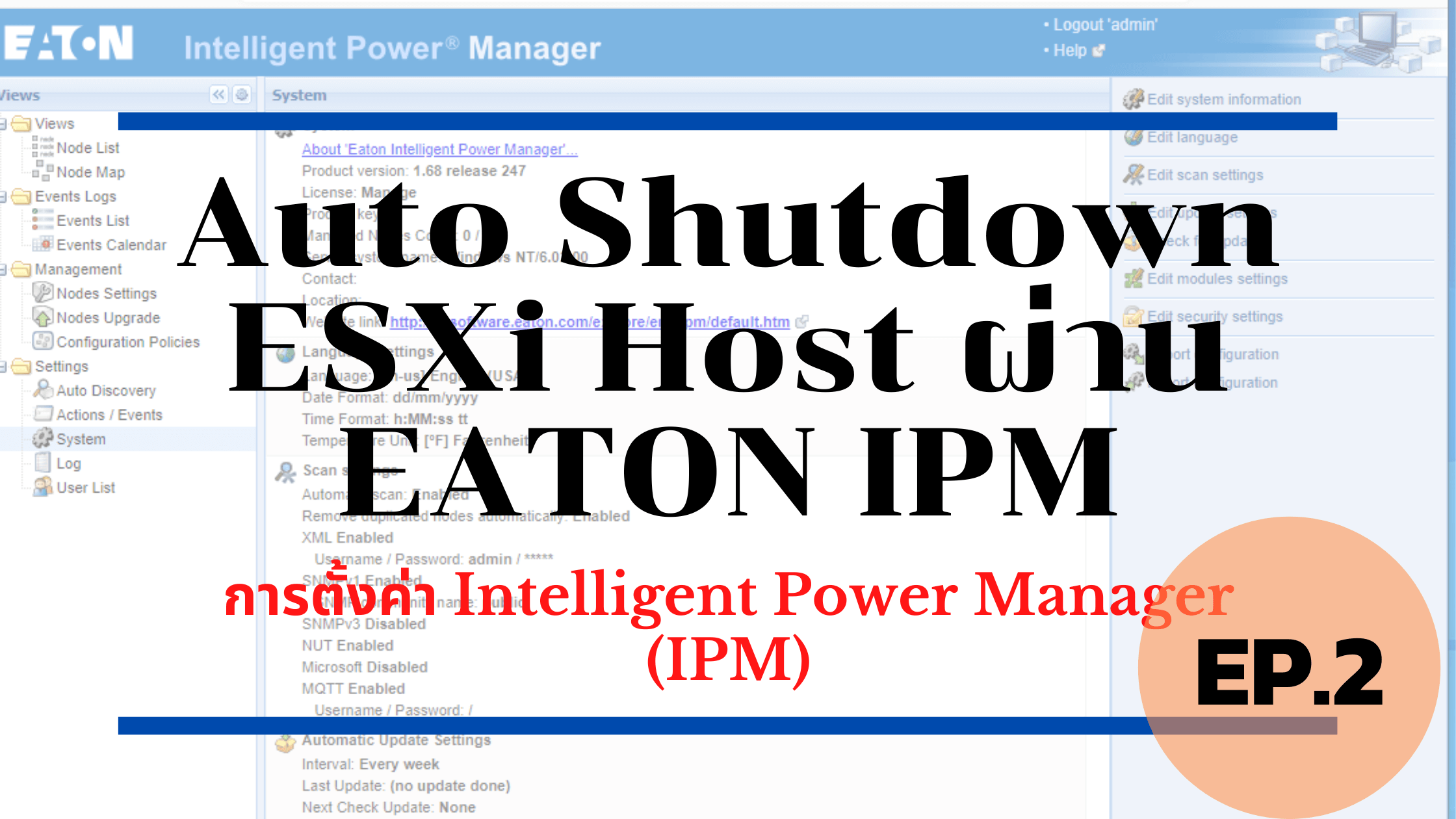Click the Auto Discovery icon
The image size is (1456, 819).
(43, 389)
